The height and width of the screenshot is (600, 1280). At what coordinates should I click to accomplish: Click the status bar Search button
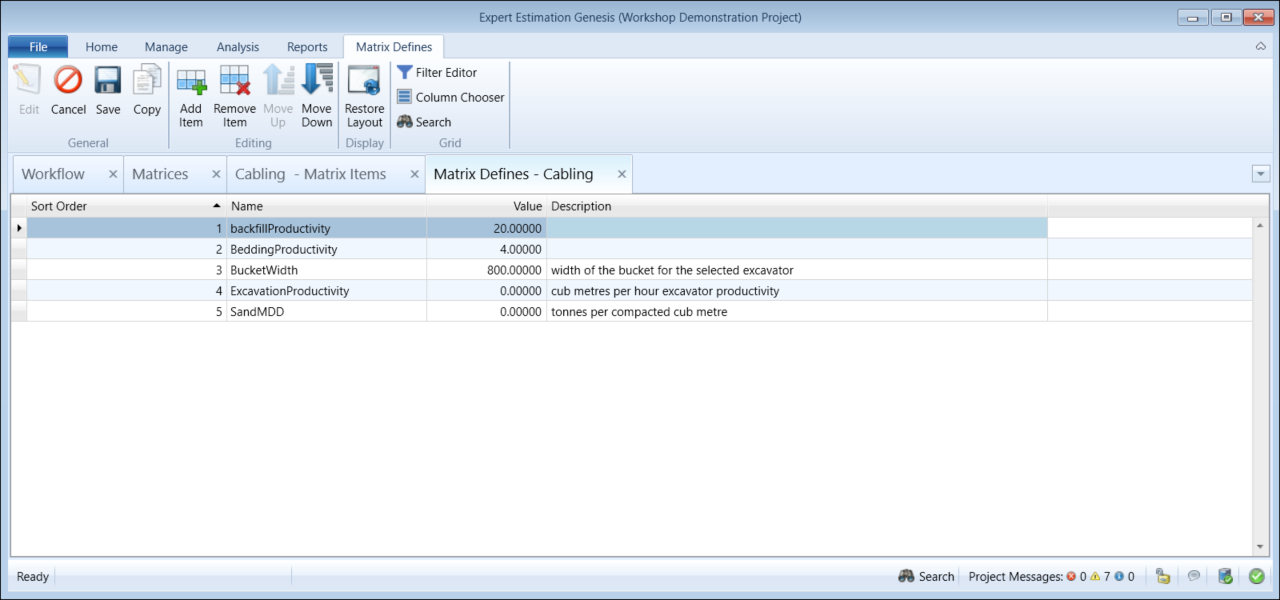pos(926,576)
